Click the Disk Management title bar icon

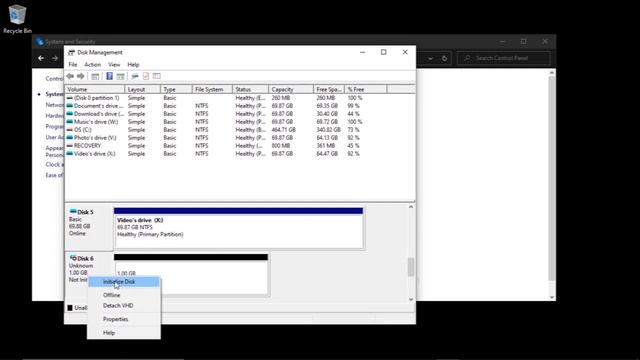pos(71,52)
